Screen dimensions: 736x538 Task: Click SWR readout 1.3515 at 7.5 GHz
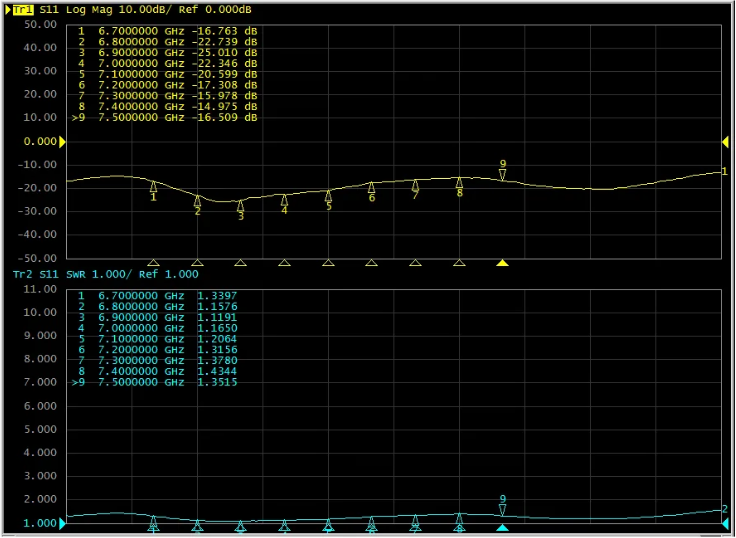coord(217,382)
